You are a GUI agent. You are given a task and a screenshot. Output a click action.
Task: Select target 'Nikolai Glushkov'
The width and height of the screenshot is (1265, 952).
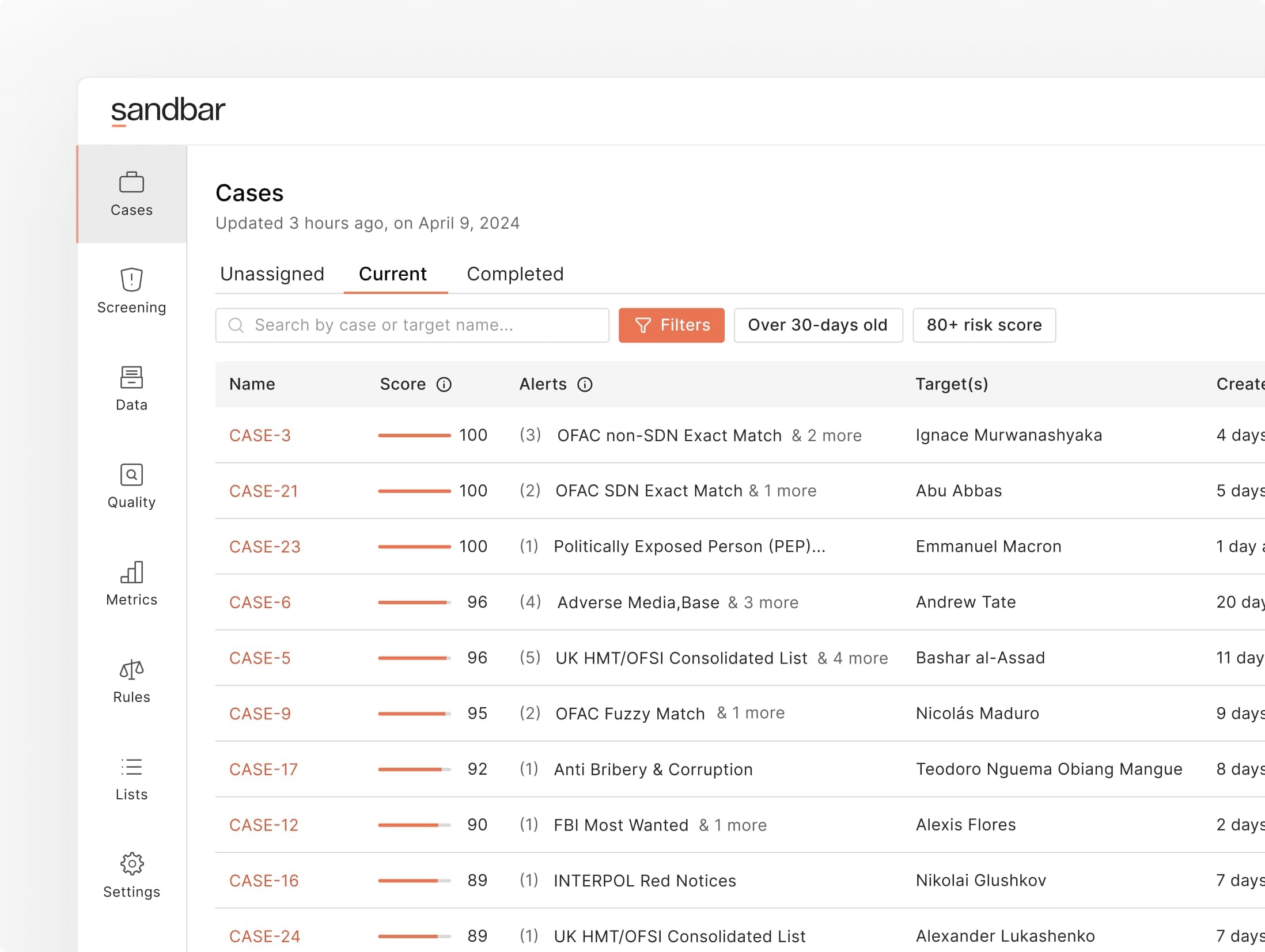pos(981,881)
